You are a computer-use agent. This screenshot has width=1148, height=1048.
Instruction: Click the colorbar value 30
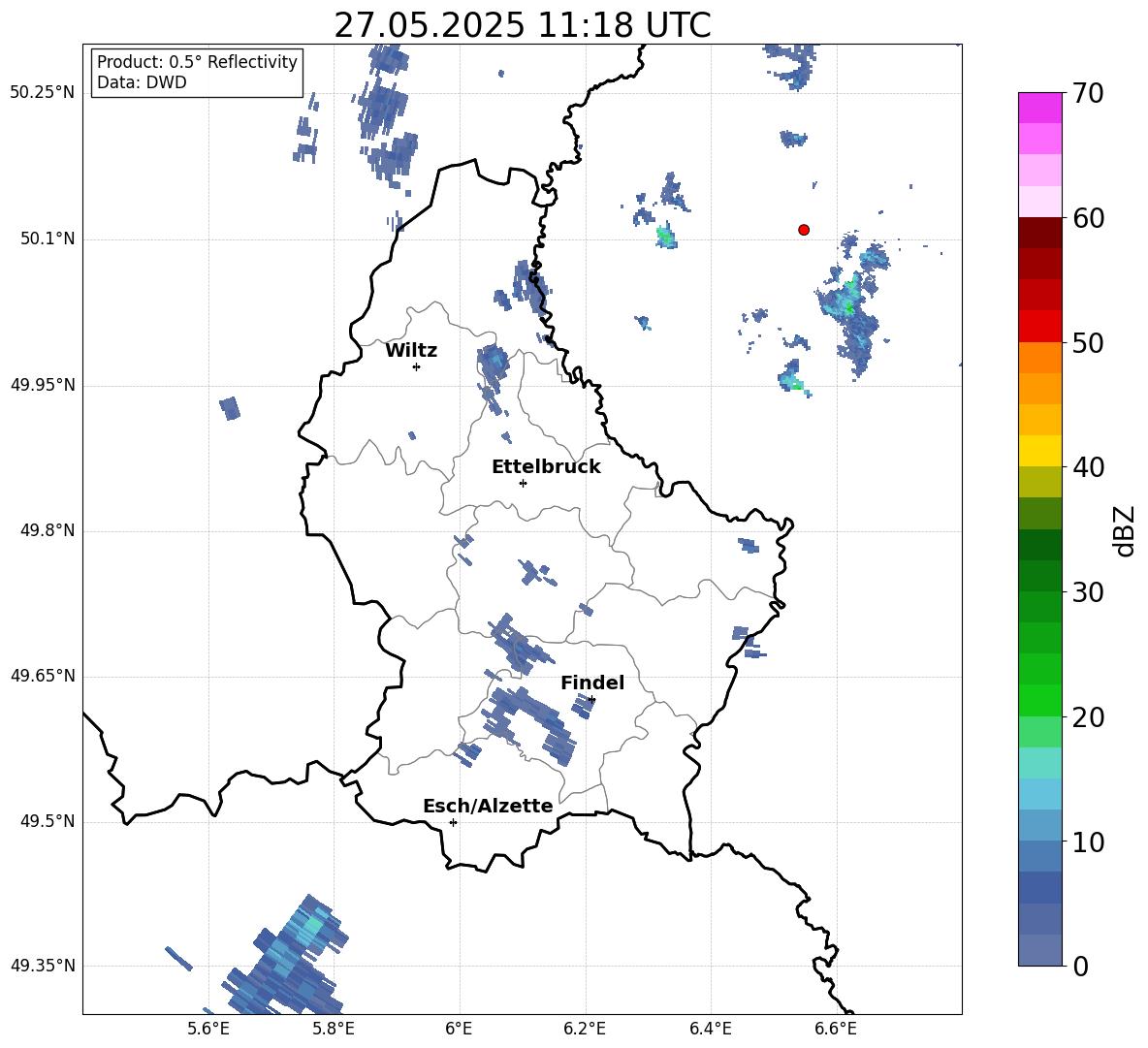click(1088, 592)
